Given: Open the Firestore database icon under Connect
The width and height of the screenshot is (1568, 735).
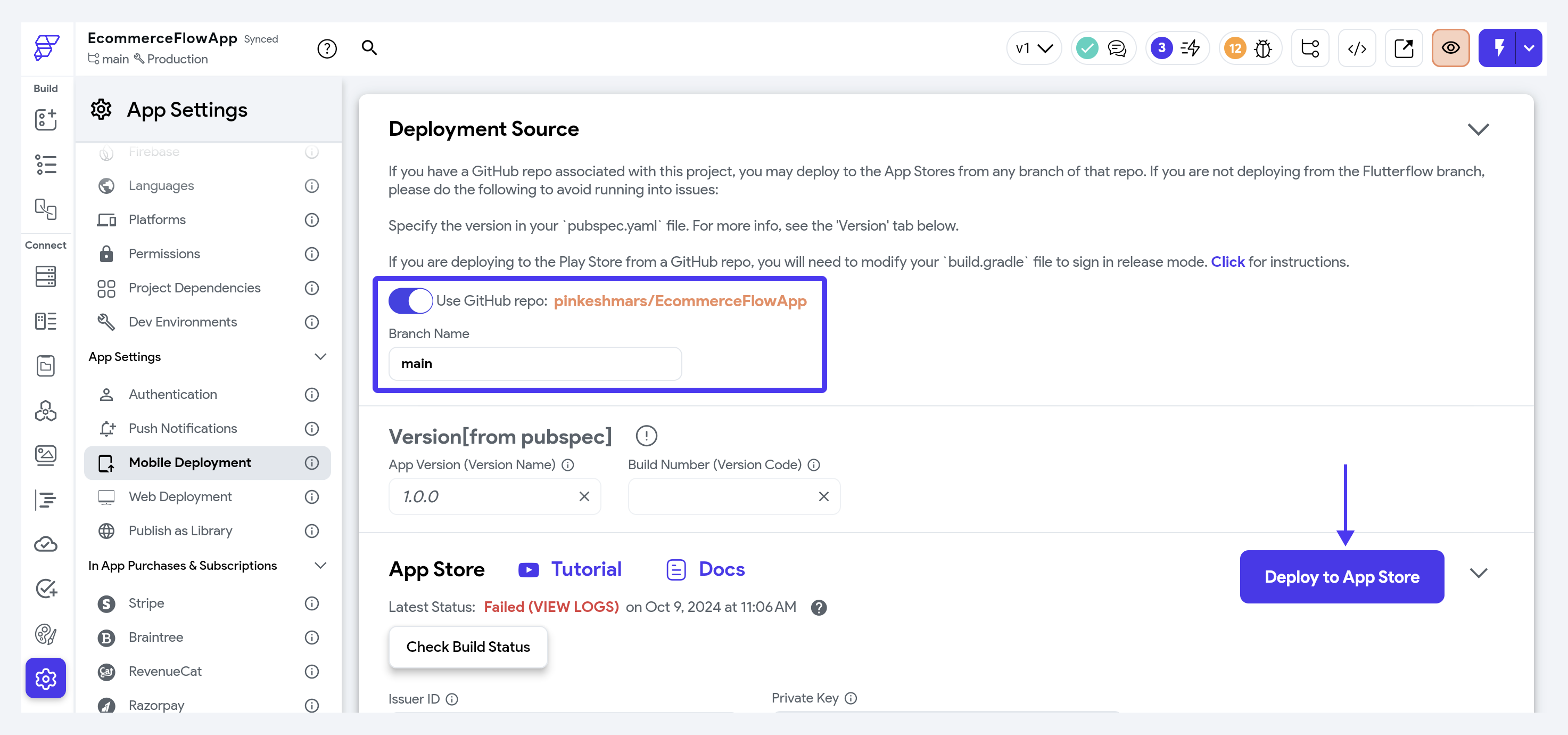Looking at the screenshot, I should click(x=46, y=276).
